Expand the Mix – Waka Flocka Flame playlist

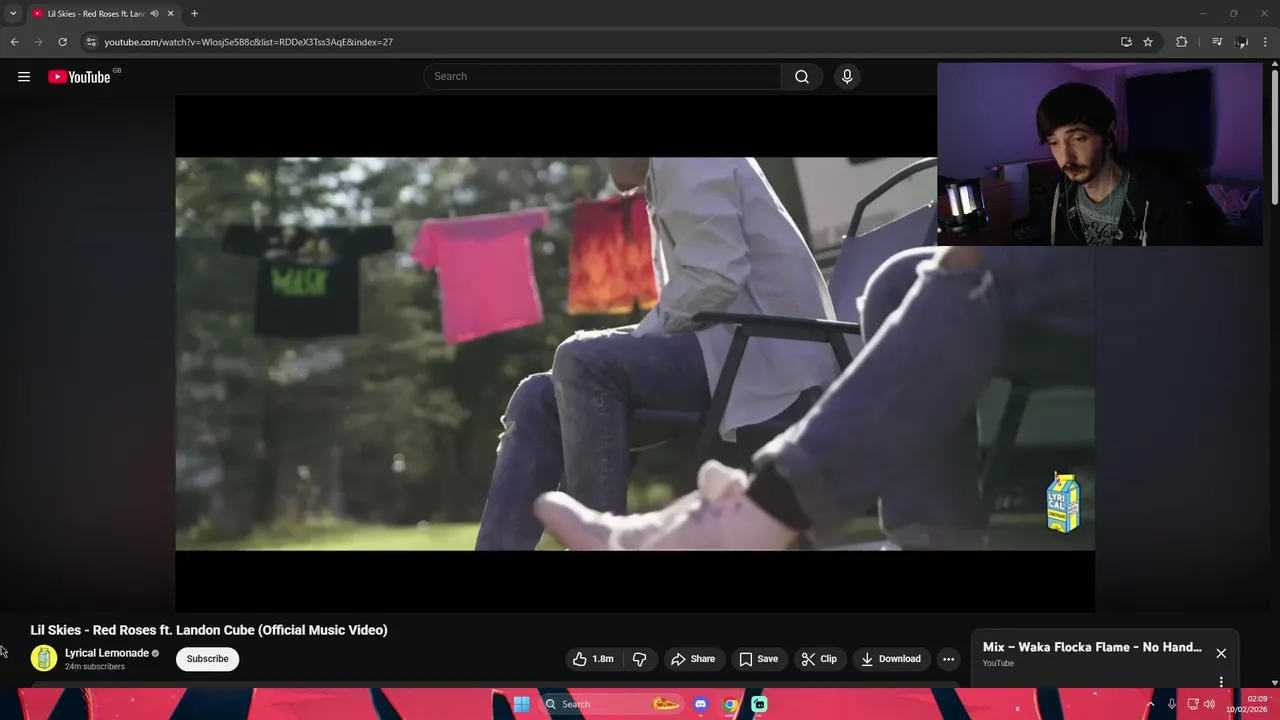[x=1092, y=647]
